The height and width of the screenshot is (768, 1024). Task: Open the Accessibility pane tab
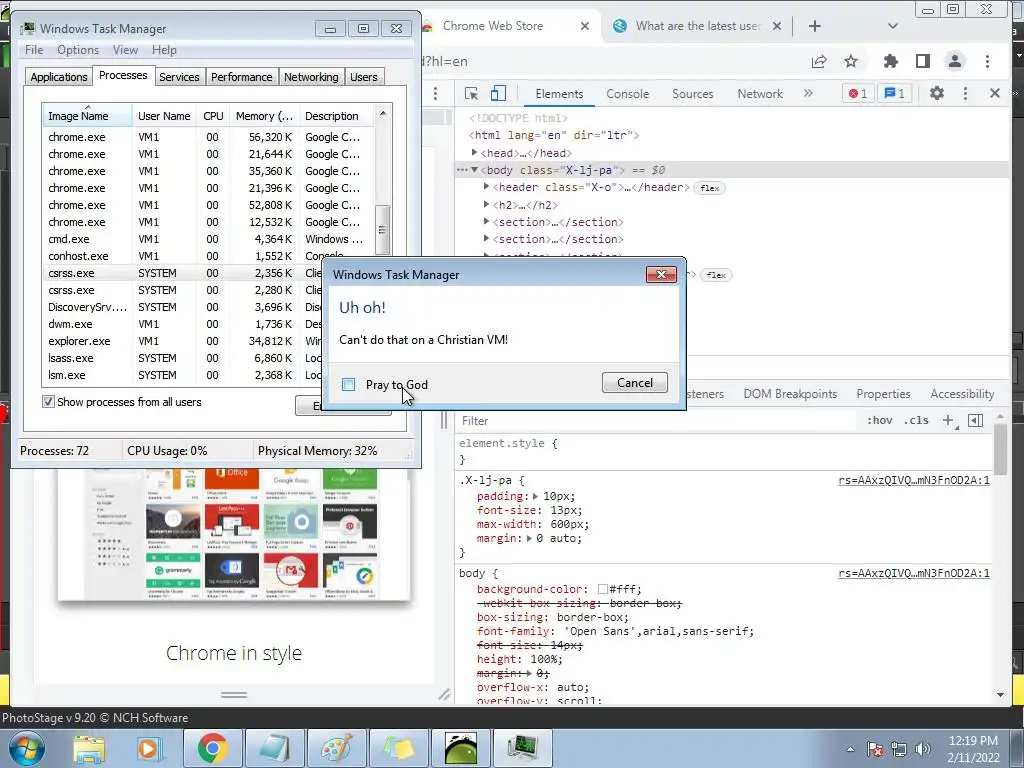[962, 394]
